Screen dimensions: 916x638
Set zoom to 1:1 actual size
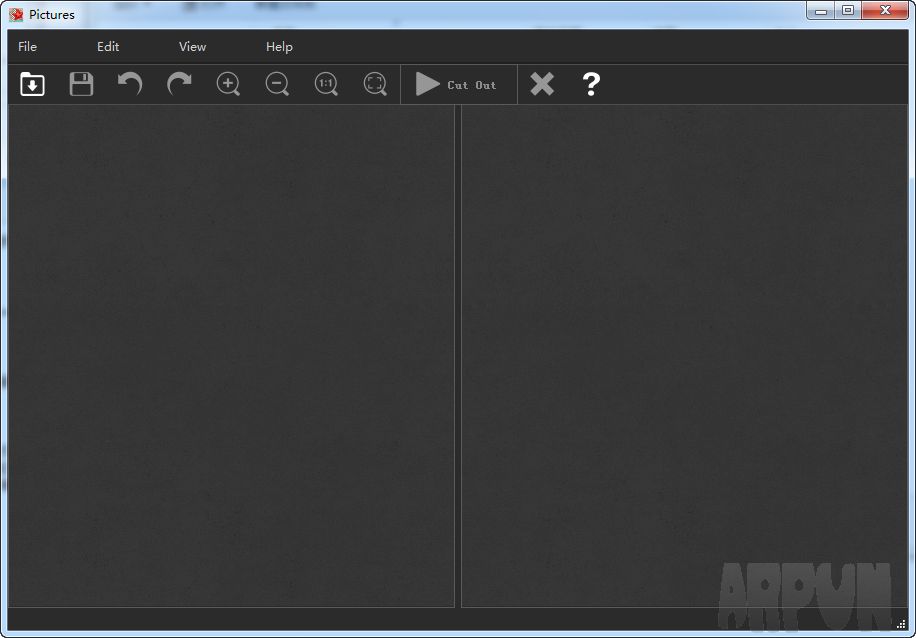[x=326, y=85]
